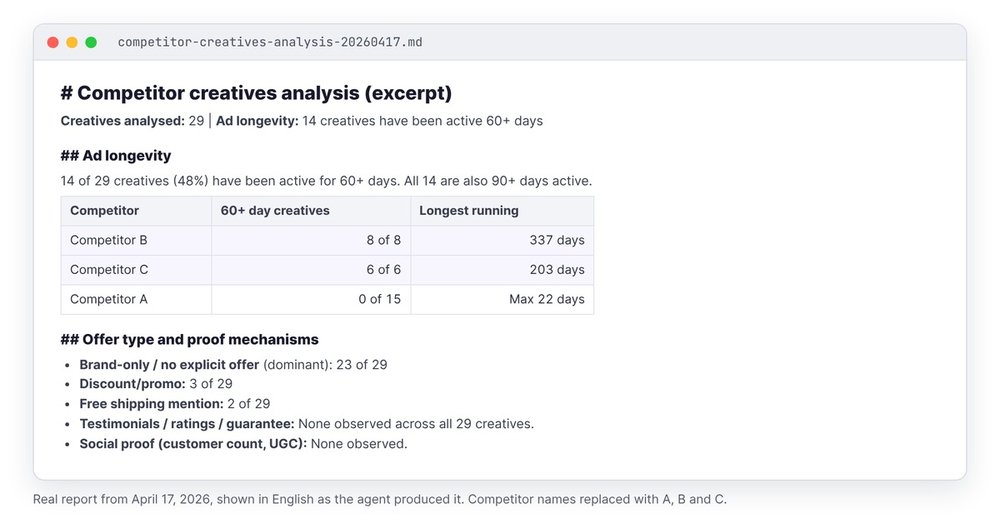
Task: Click the 'Competitor A' table cell
Action: point(136,299)
